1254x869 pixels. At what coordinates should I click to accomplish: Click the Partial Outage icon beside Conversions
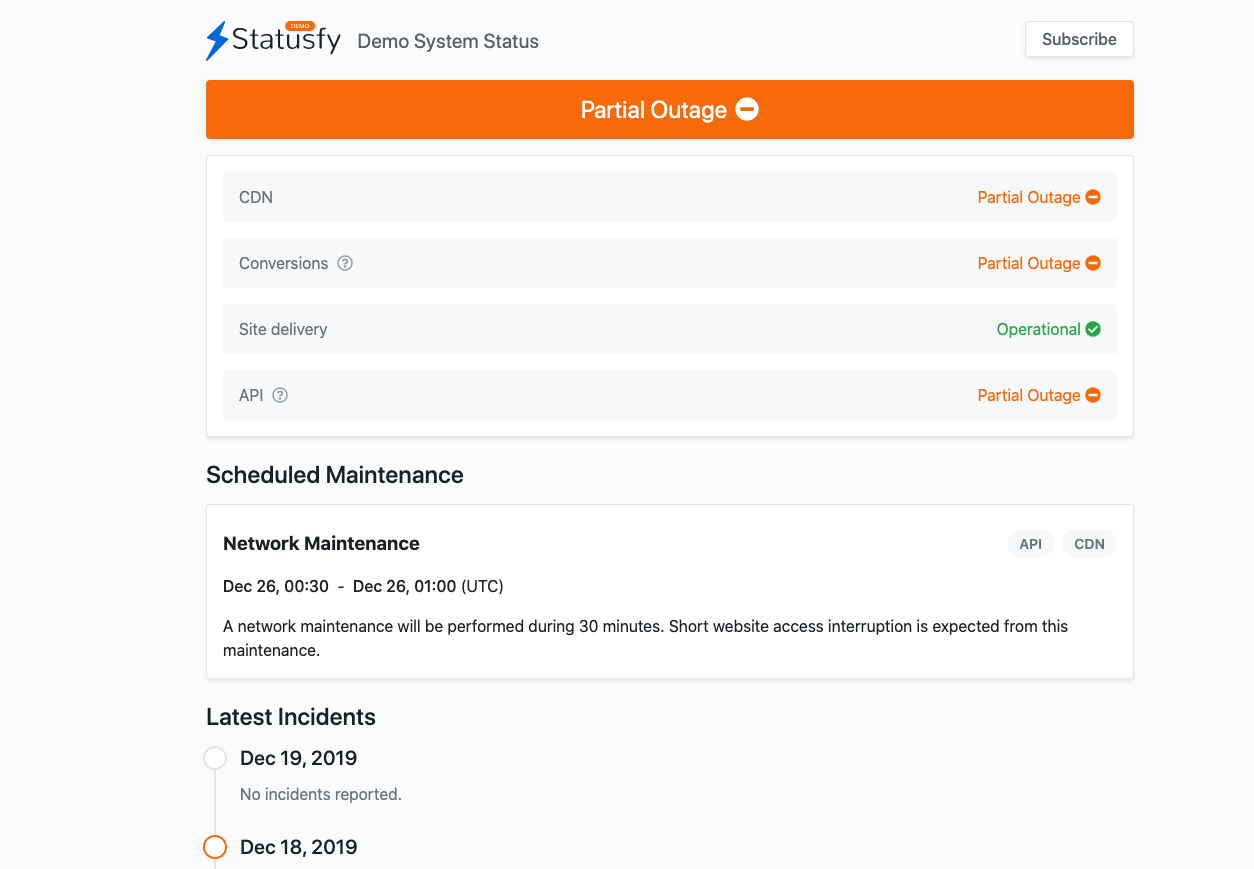pyautogui.click(x=1092, y=263)
